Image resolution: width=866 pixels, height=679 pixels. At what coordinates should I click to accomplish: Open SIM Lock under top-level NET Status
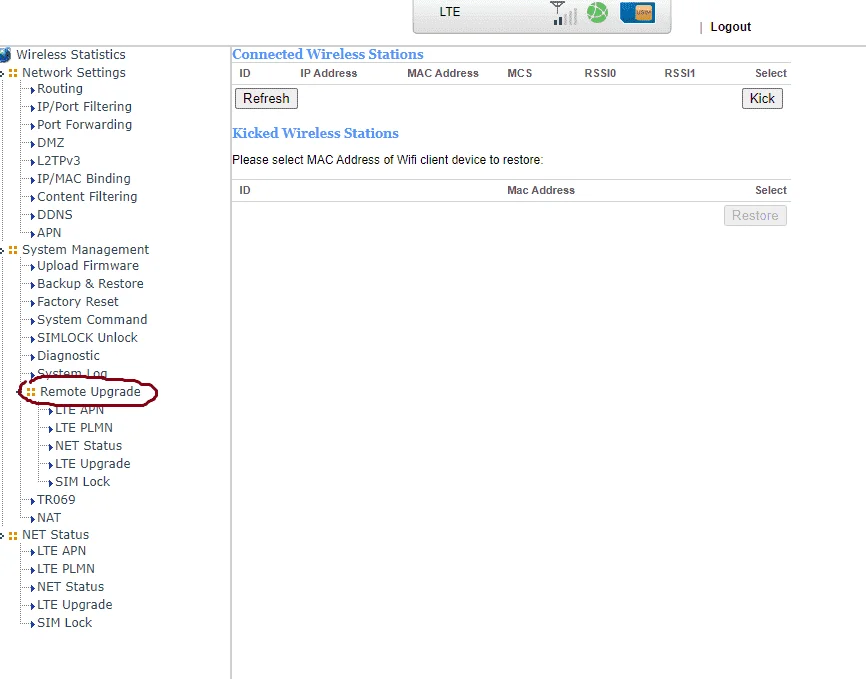(65, 623)
